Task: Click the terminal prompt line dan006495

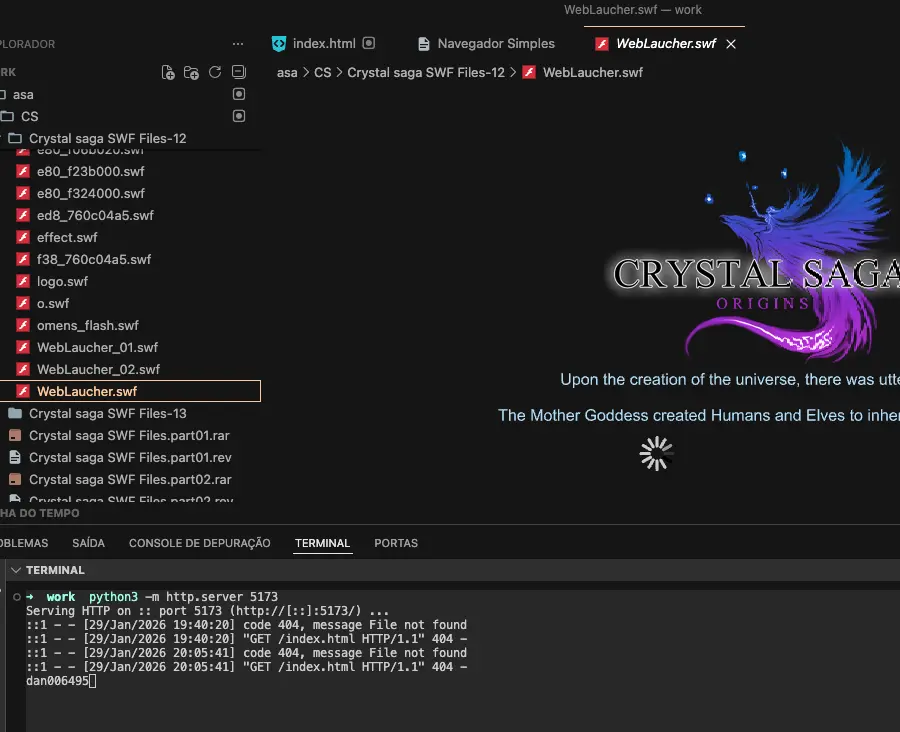Action: (x=61, y=681)
